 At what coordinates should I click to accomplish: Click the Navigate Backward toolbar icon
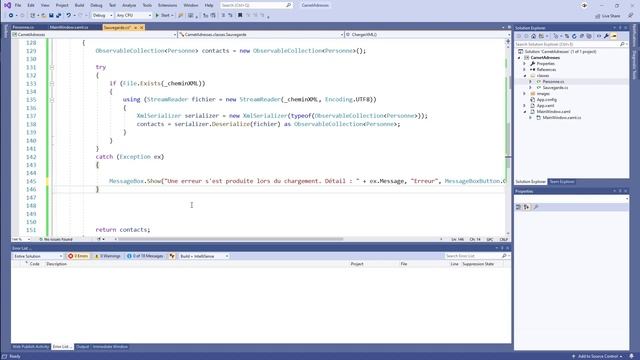11,16
